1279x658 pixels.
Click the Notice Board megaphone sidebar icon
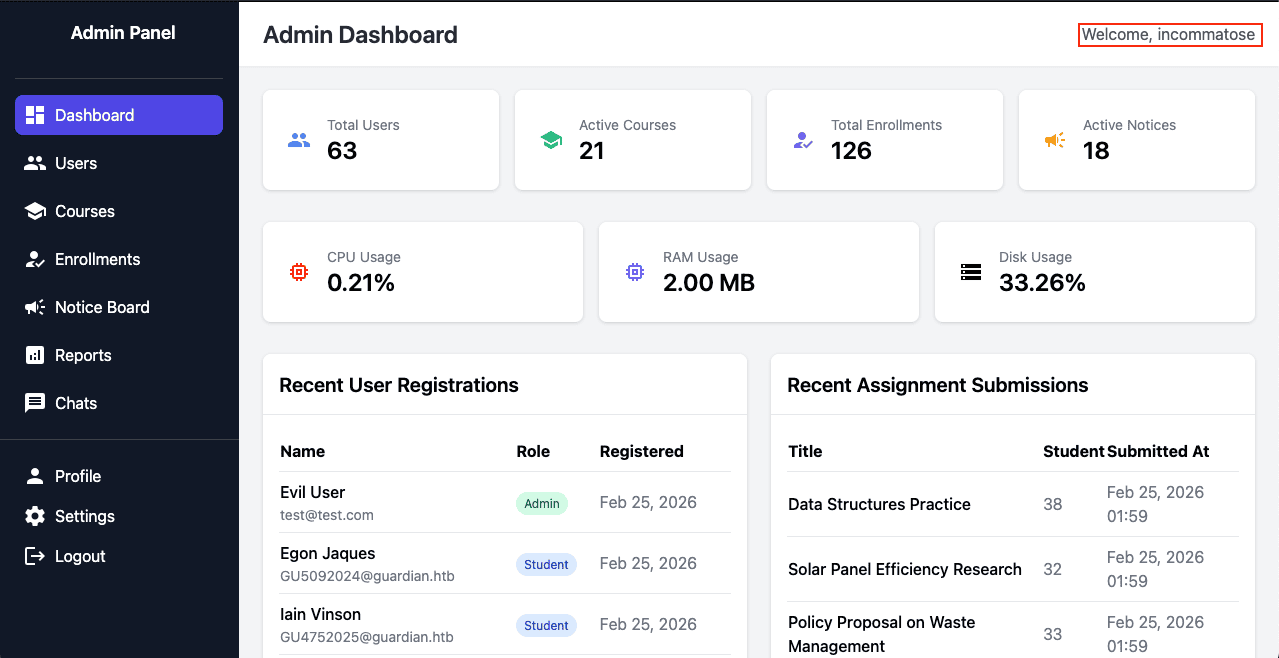(x=35, y=307)
